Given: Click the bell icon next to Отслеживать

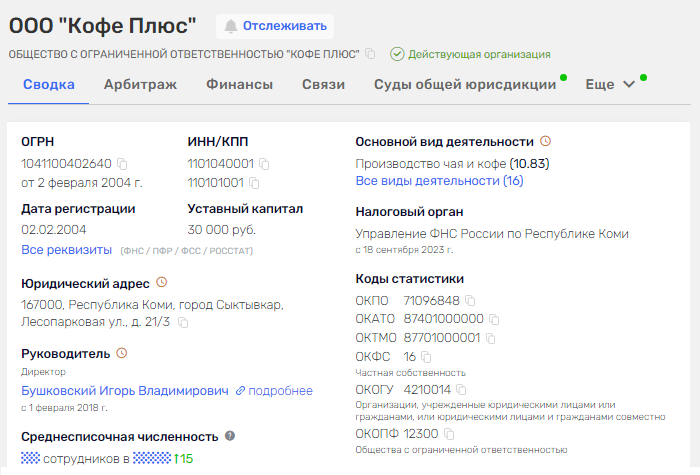Looking at the screenshot, I should 230,26.
